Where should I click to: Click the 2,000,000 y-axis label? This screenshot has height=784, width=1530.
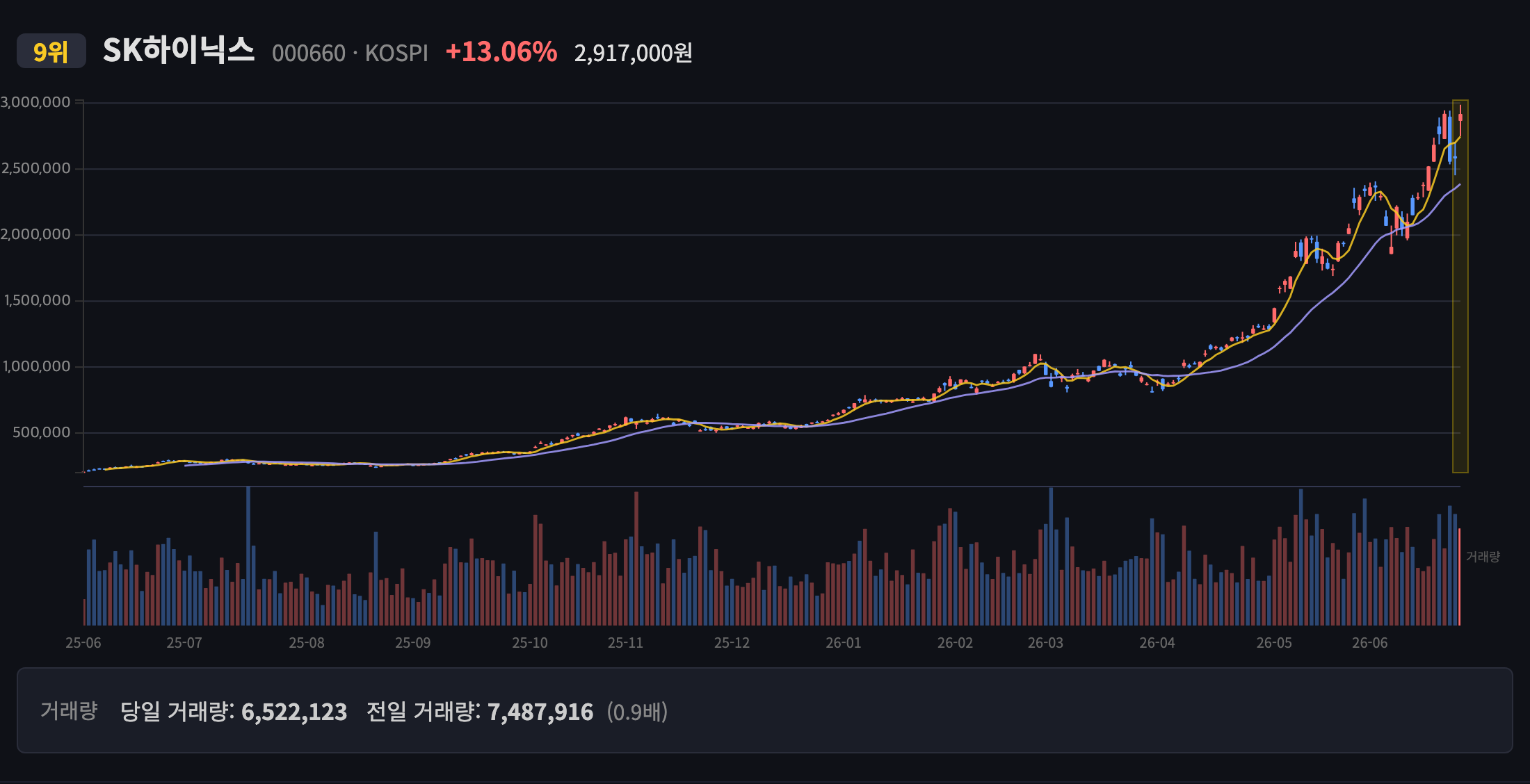tap(35, 234)
